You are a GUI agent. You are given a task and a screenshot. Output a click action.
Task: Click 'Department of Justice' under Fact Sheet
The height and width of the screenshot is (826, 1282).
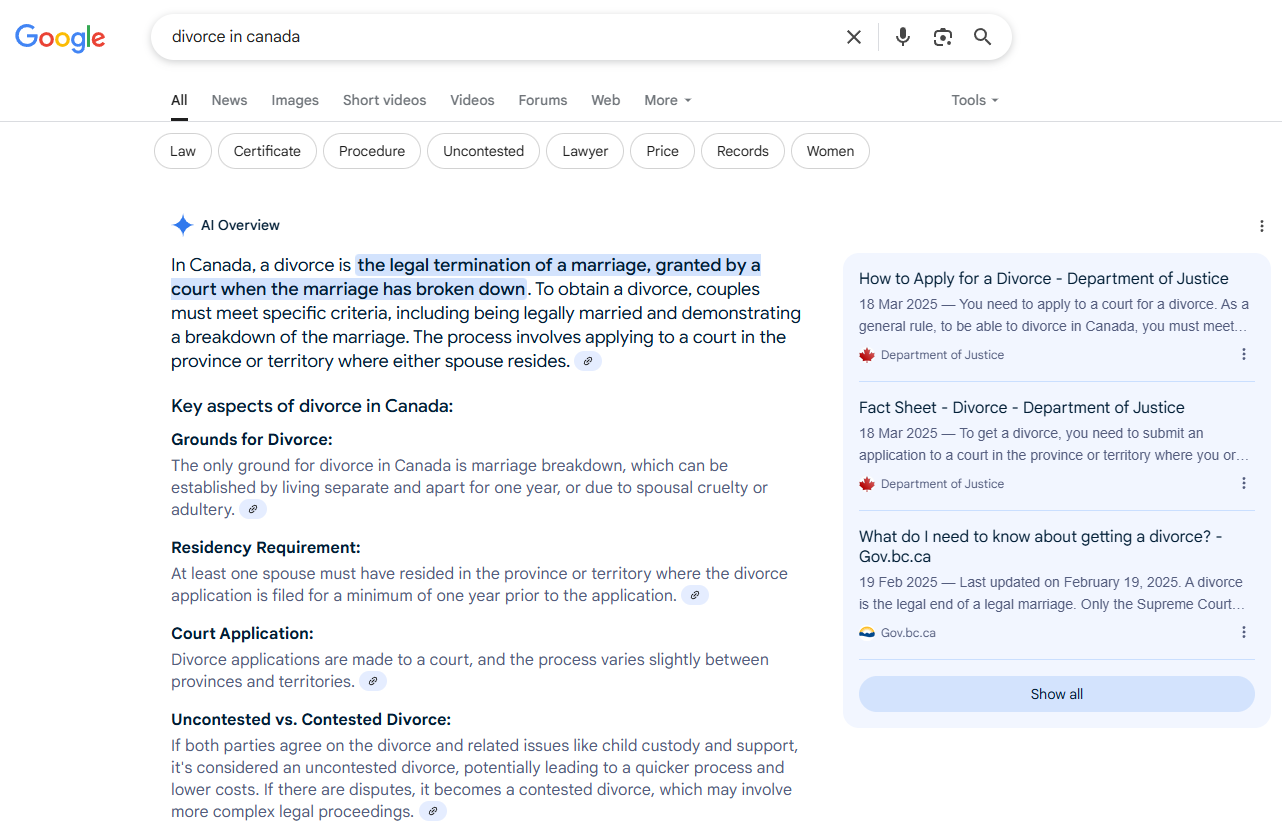tap(942, 484)
